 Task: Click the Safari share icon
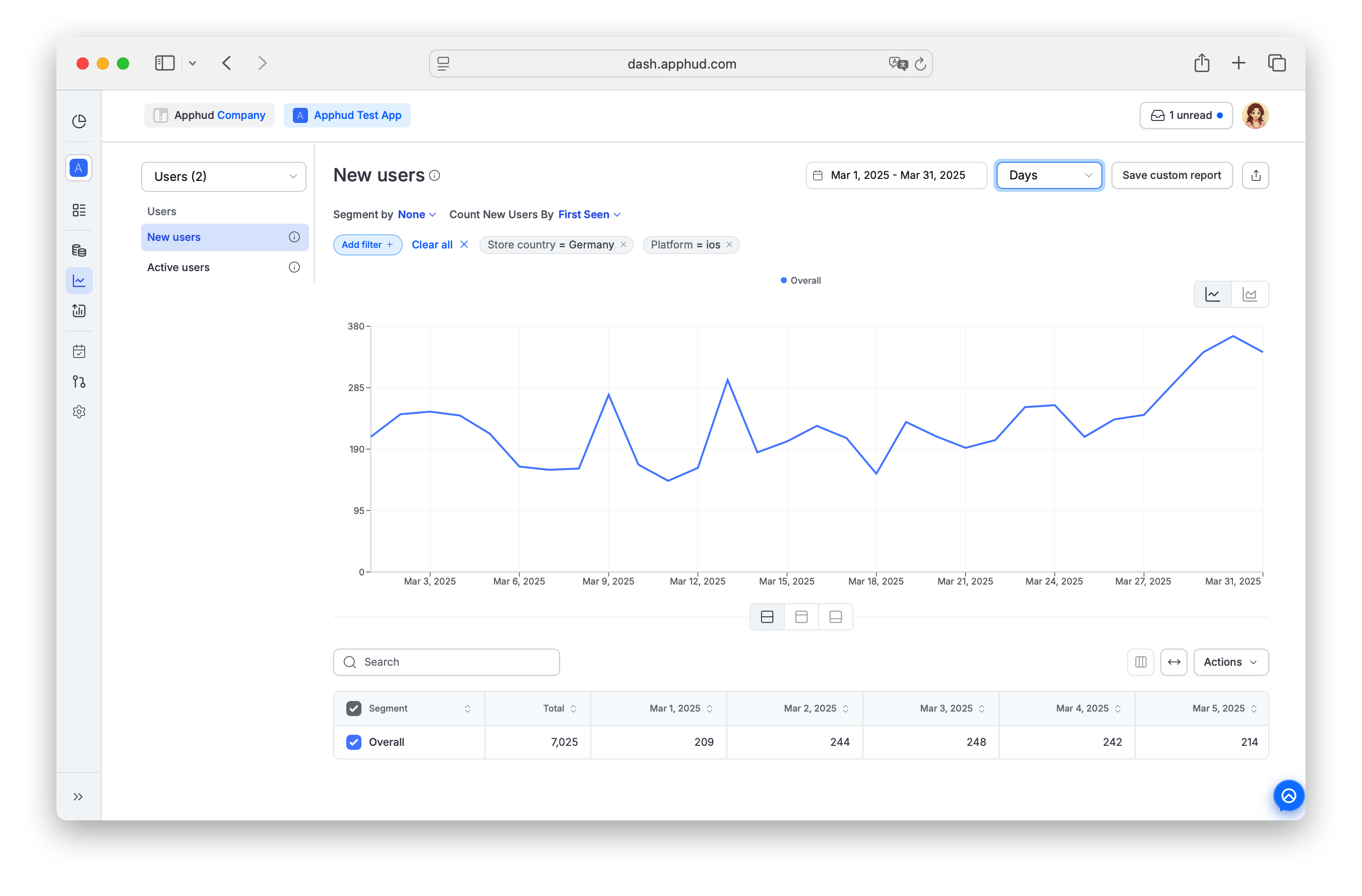[1202, 63]
